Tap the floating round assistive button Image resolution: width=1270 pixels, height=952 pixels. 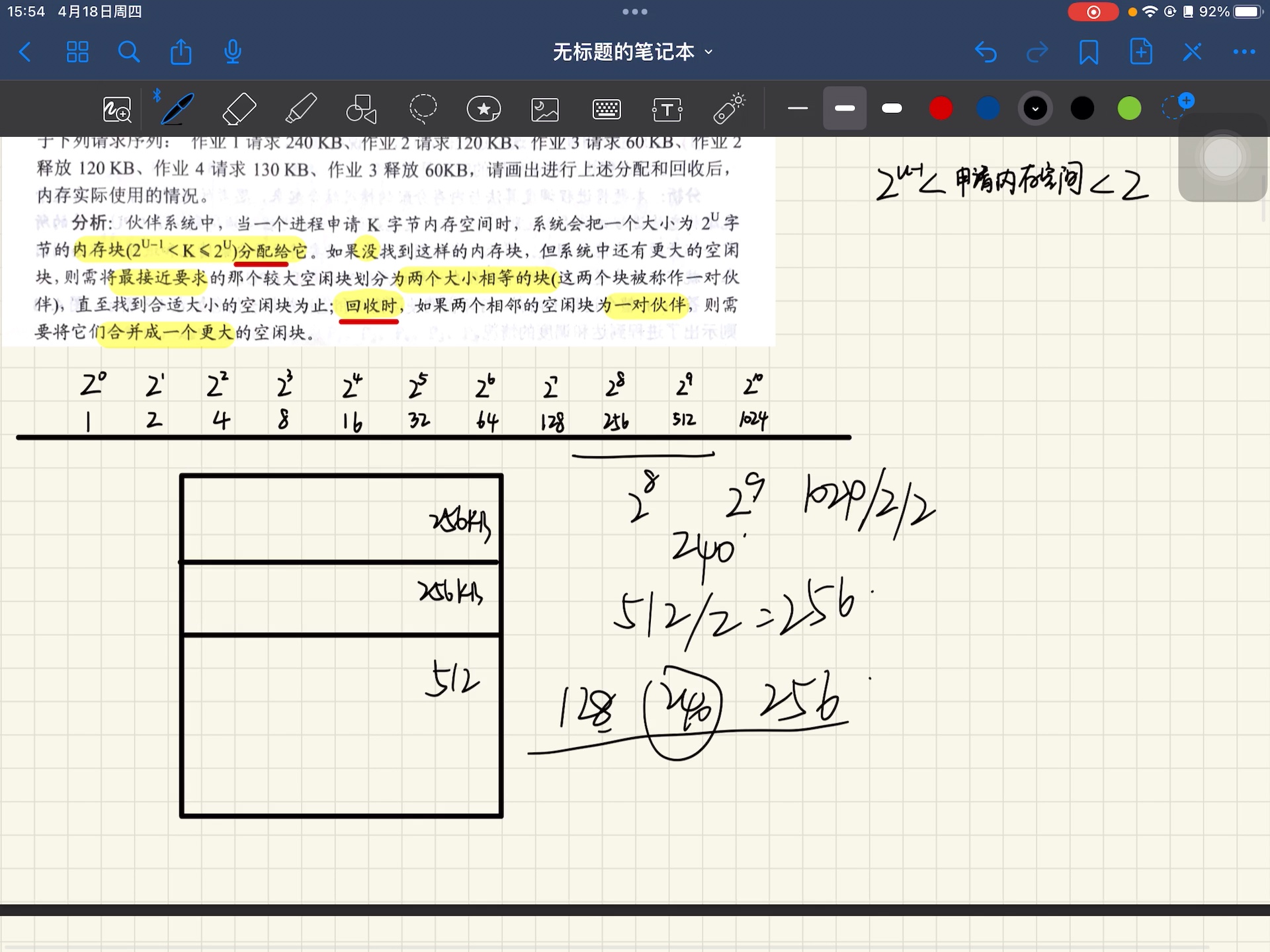[1222, 157]
